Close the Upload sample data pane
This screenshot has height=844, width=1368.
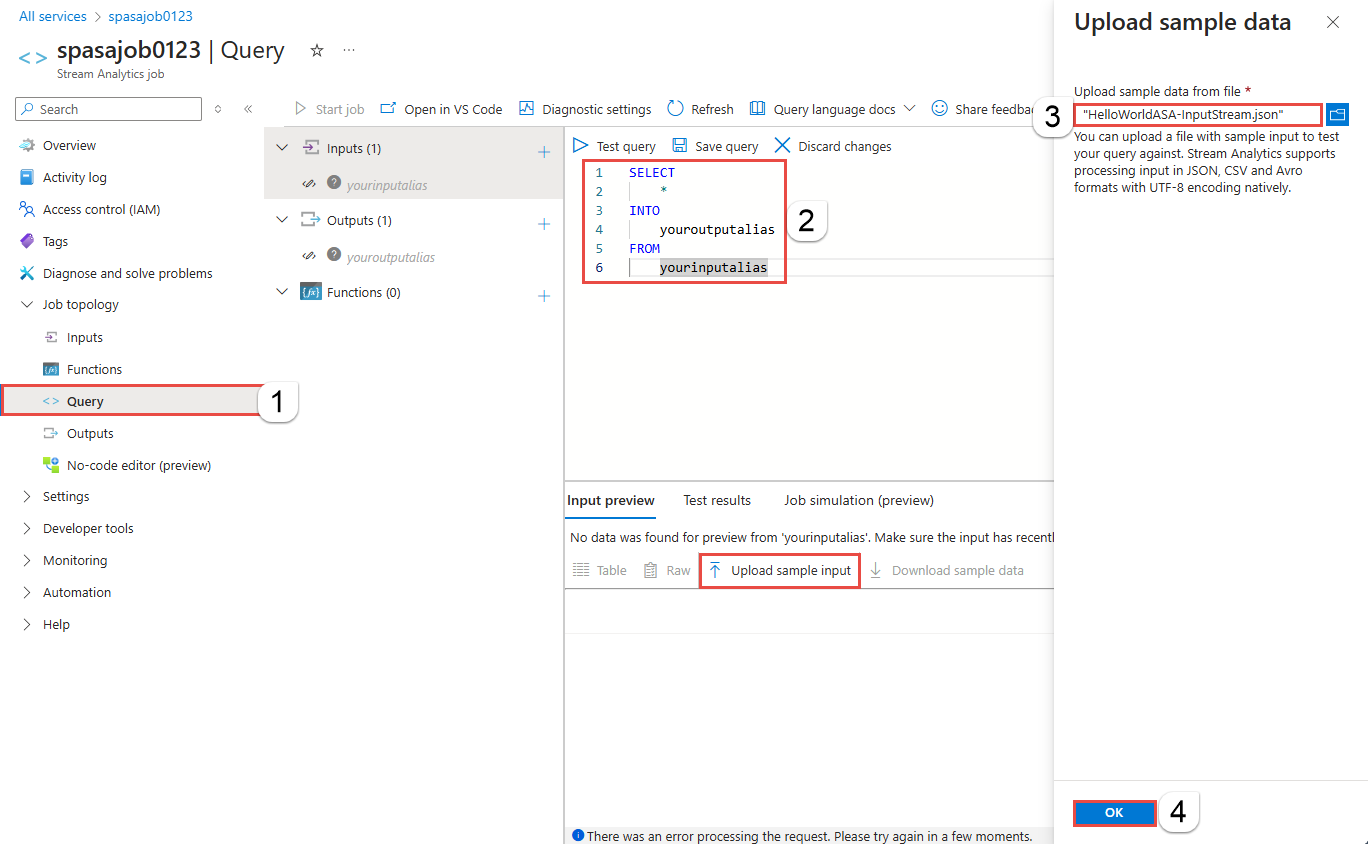pos(1332,22)
